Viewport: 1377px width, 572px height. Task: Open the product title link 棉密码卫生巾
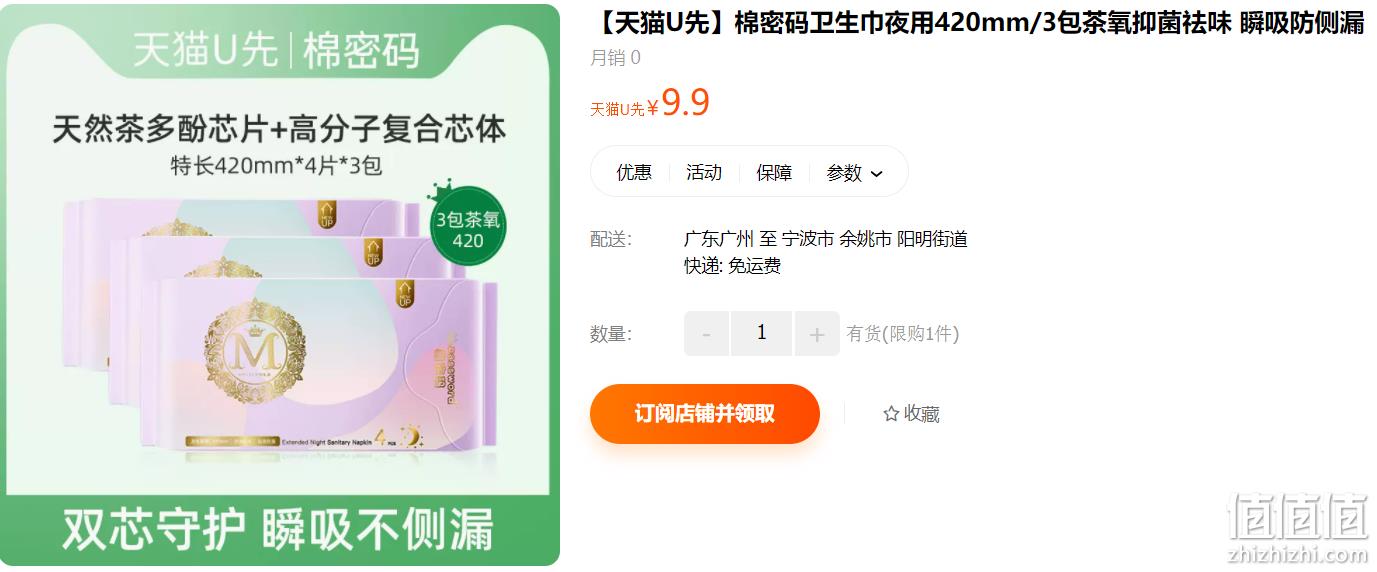click(x=977, y=23)
